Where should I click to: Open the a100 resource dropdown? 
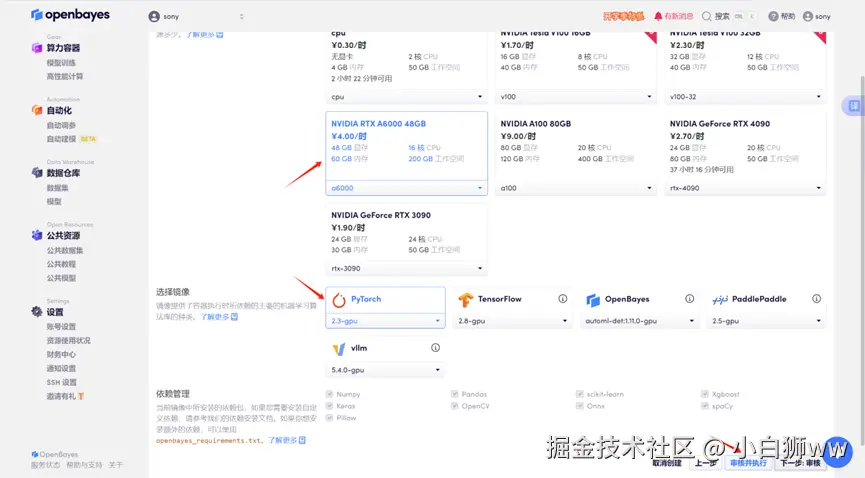pyautogui.click(x=576, y=188)
